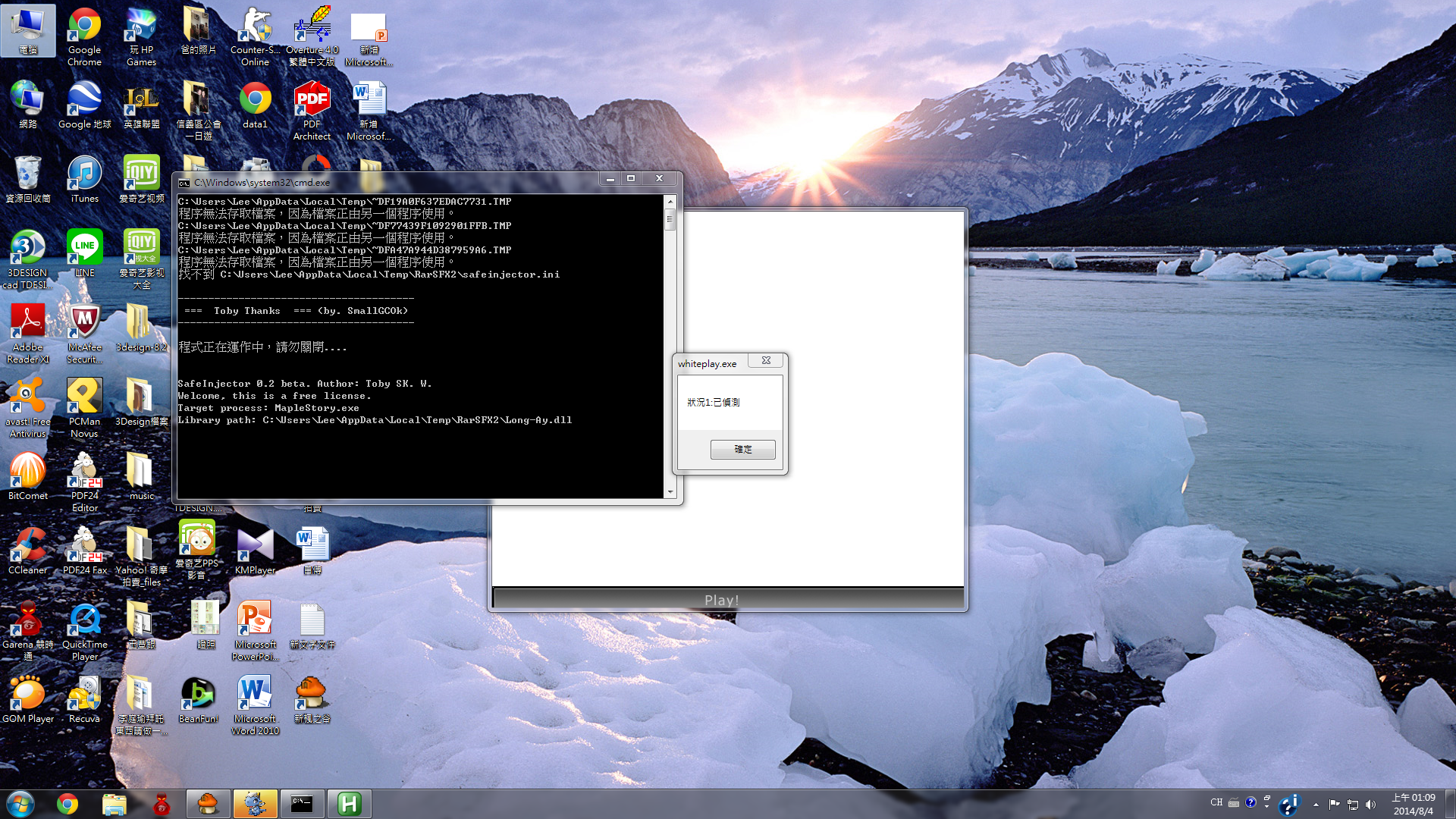The width and height of the screenshot is (1456, 819).
Task: Open PDF Architect desktop icon
Action: (312, 111)
